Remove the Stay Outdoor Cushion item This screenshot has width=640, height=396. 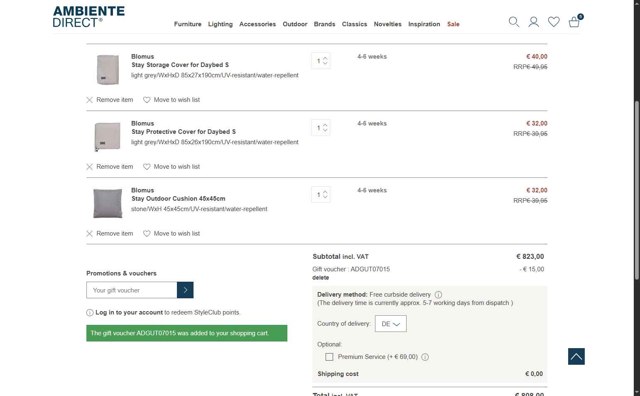[x=110, y=234]
